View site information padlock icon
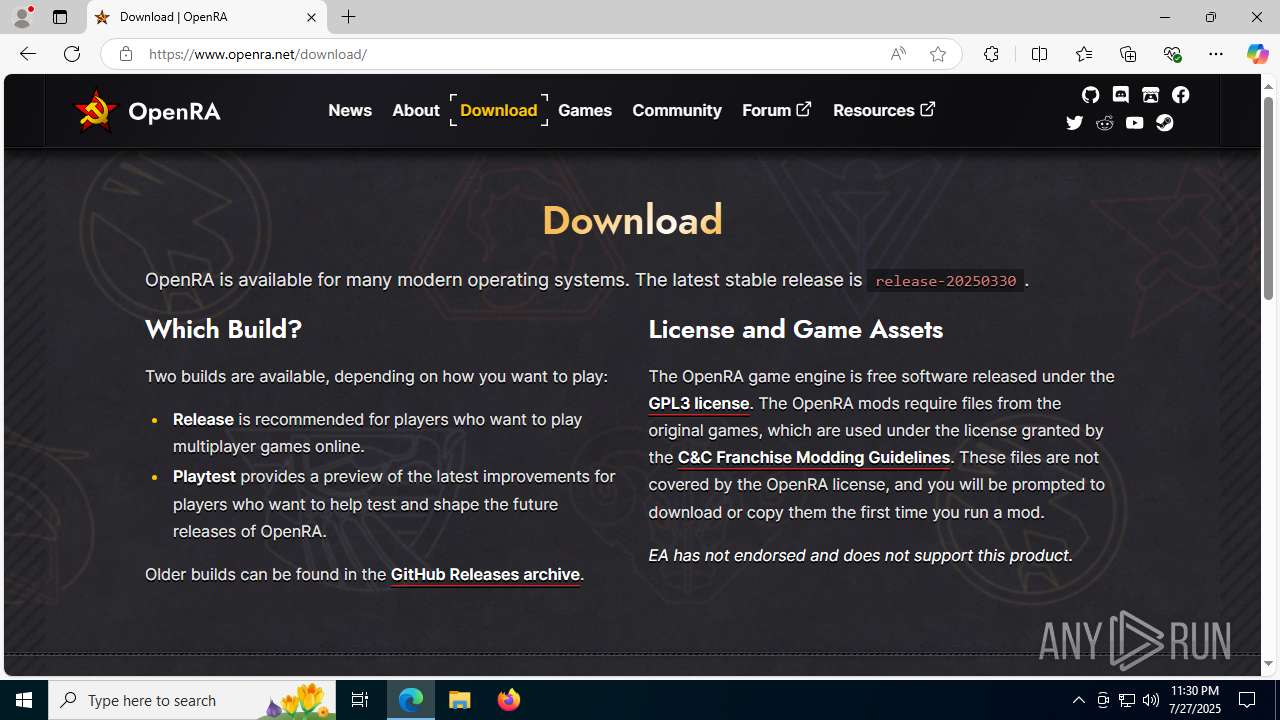The image size is (1280, 720). (125, 54)
